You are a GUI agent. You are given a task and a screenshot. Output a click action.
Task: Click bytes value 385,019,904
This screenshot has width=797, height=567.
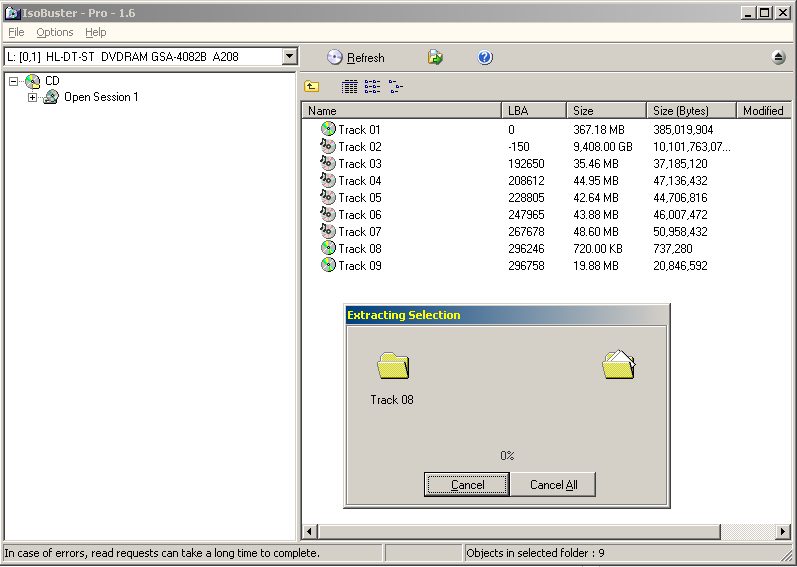tap(683, 130)
